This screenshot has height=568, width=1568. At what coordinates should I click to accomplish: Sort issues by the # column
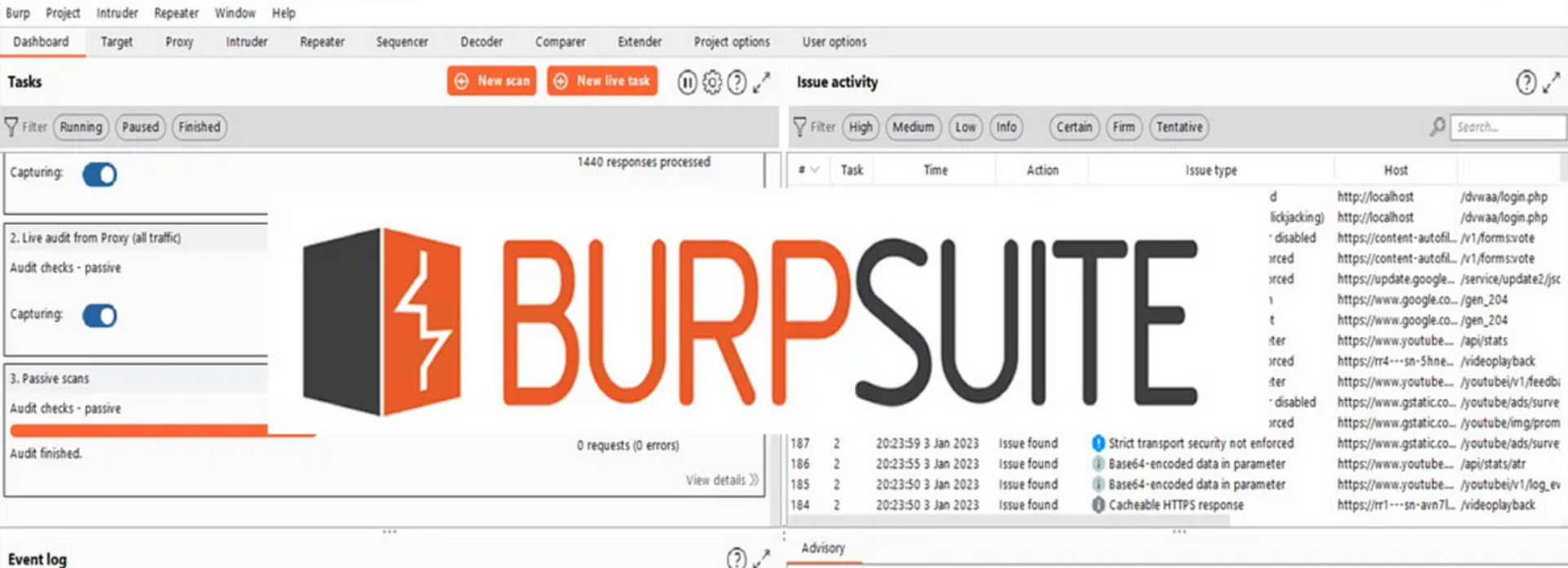point(808,170)
